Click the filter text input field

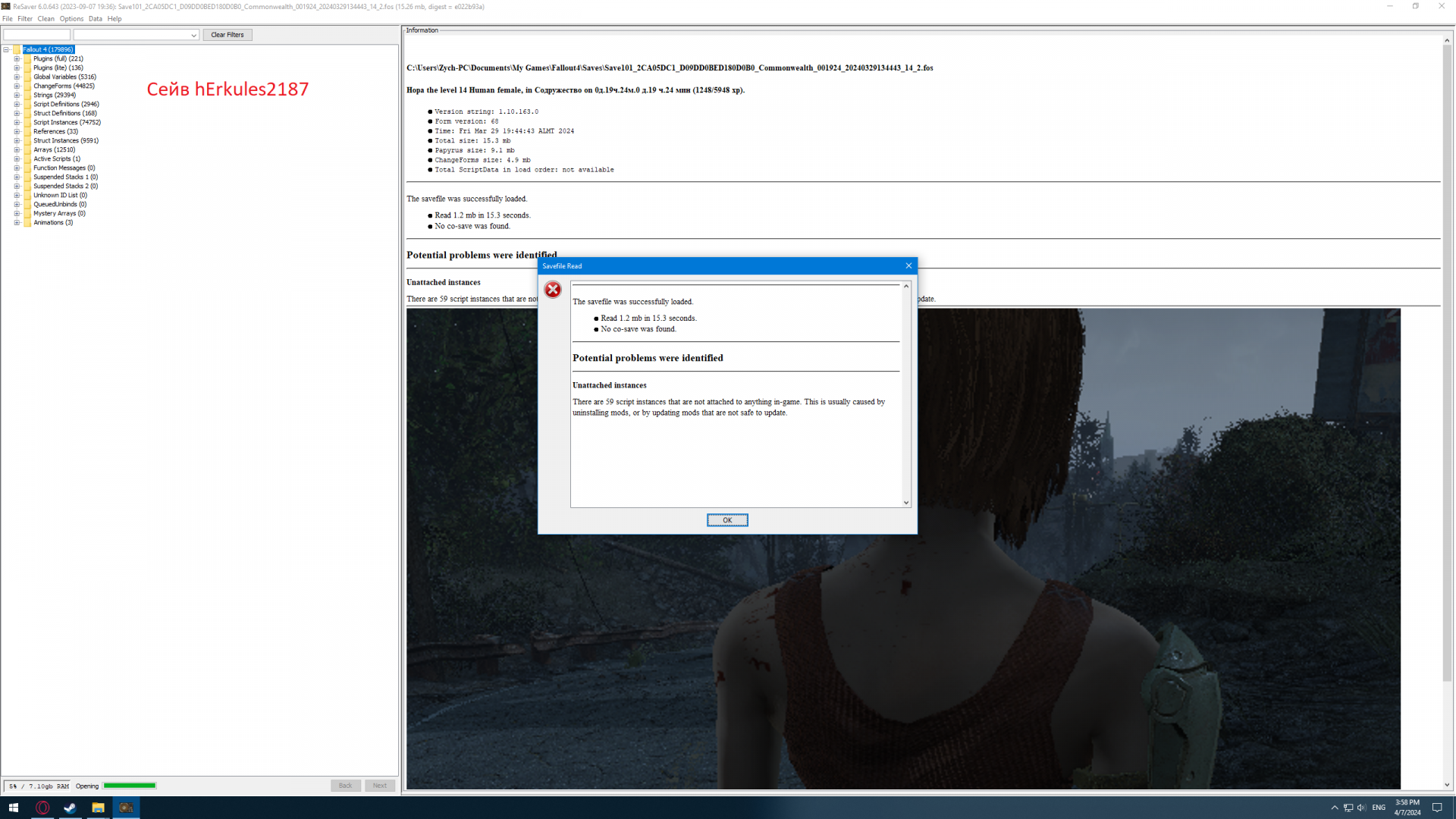(36, 35)
